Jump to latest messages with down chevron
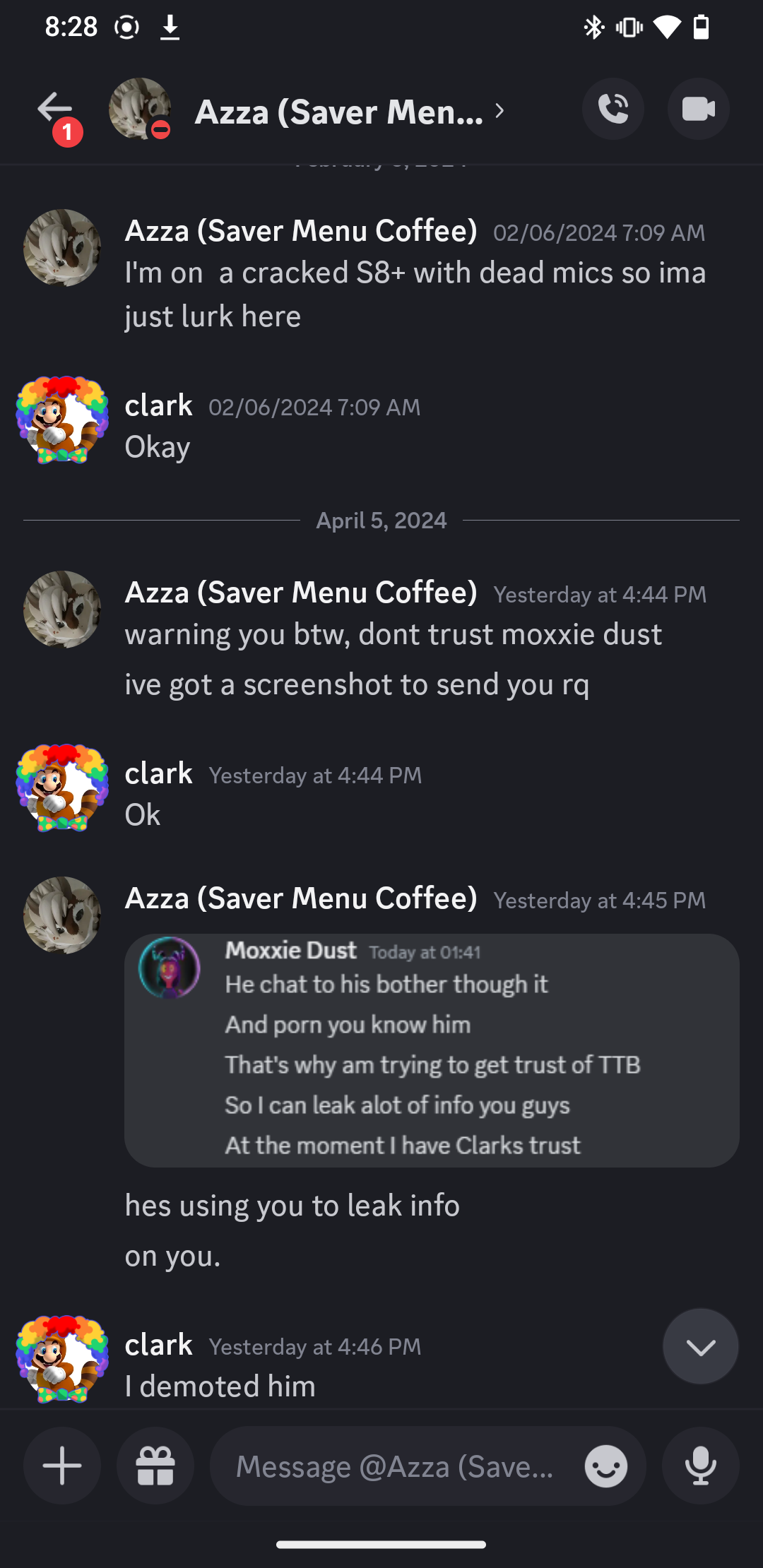The height and width of the screenshot is (1568, 763). [x=700, y=1346]
